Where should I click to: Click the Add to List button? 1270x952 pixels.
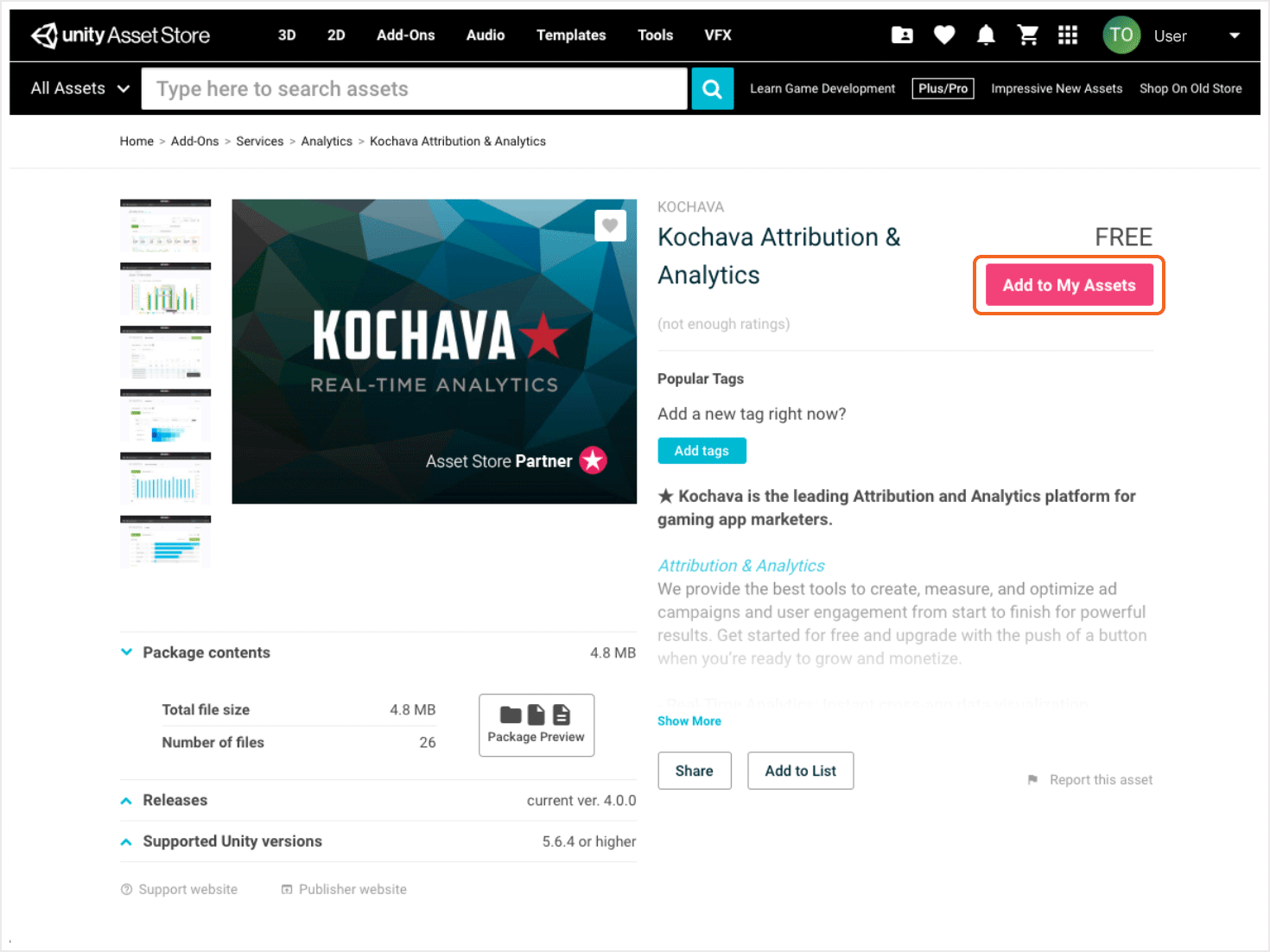coord(801,771)
